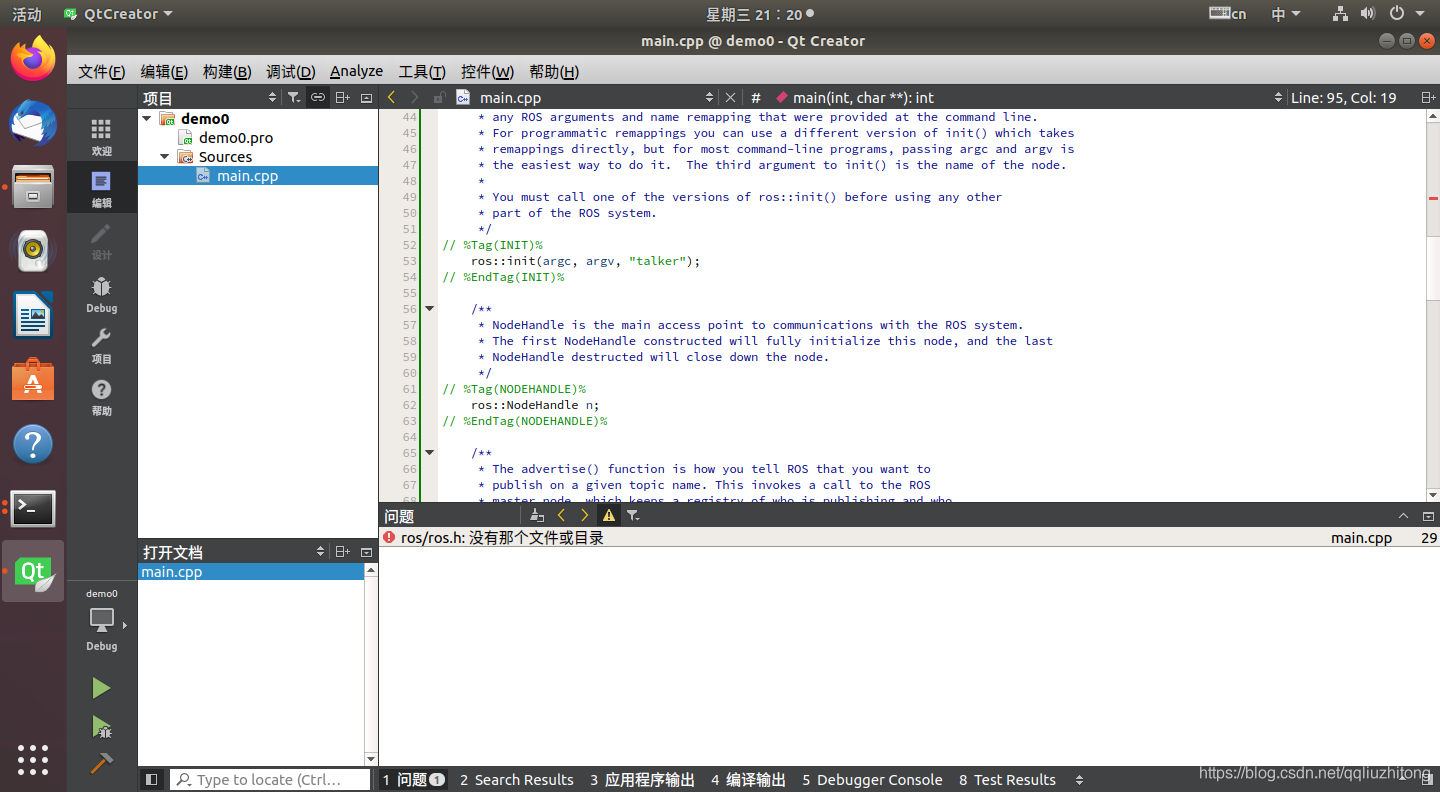Clear the issues list with broom icon
Image resolution: width=1440 pixels, height=792 pixels.
pos(537,515)
